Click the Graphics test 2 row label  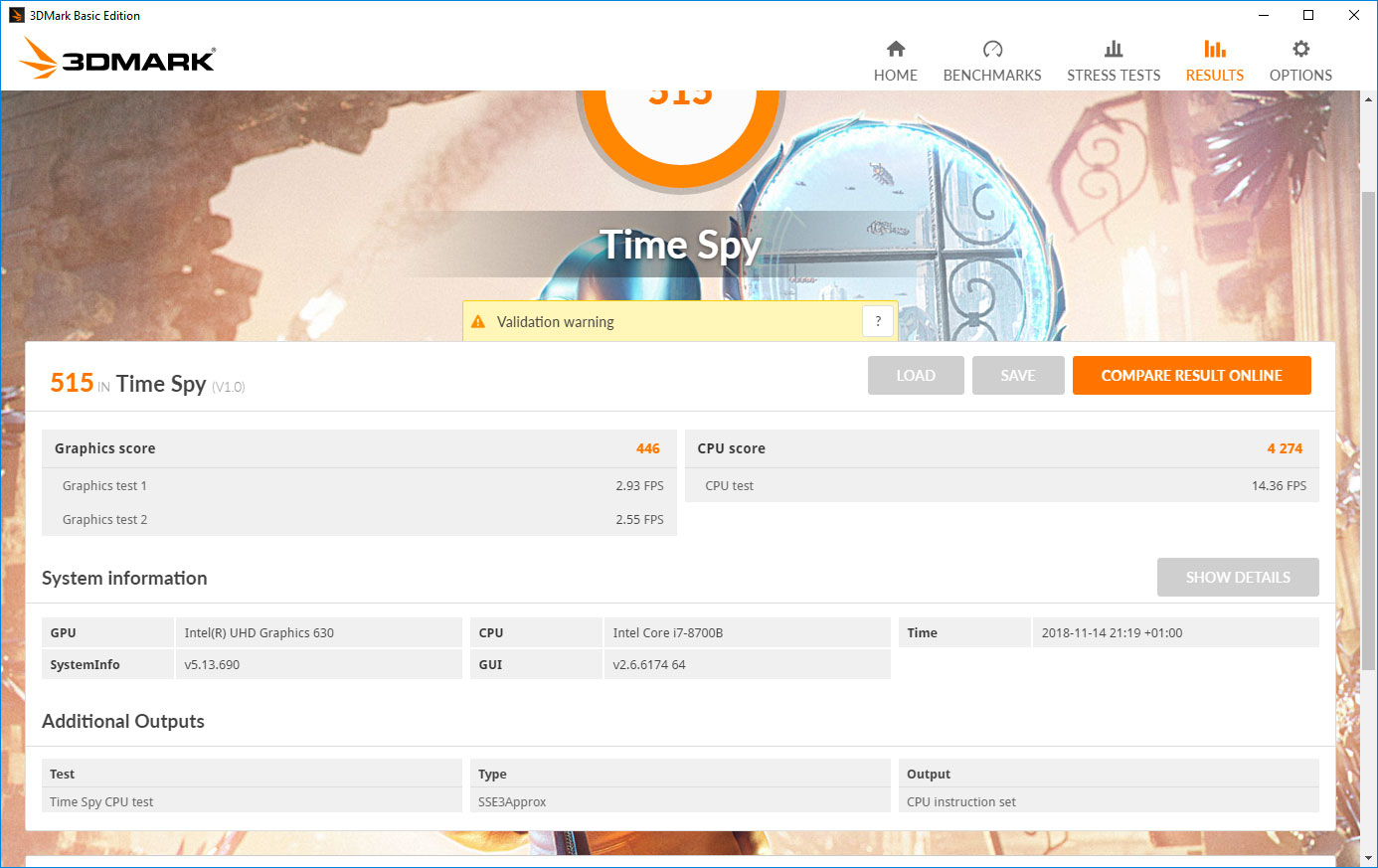(x=104, y=520)
